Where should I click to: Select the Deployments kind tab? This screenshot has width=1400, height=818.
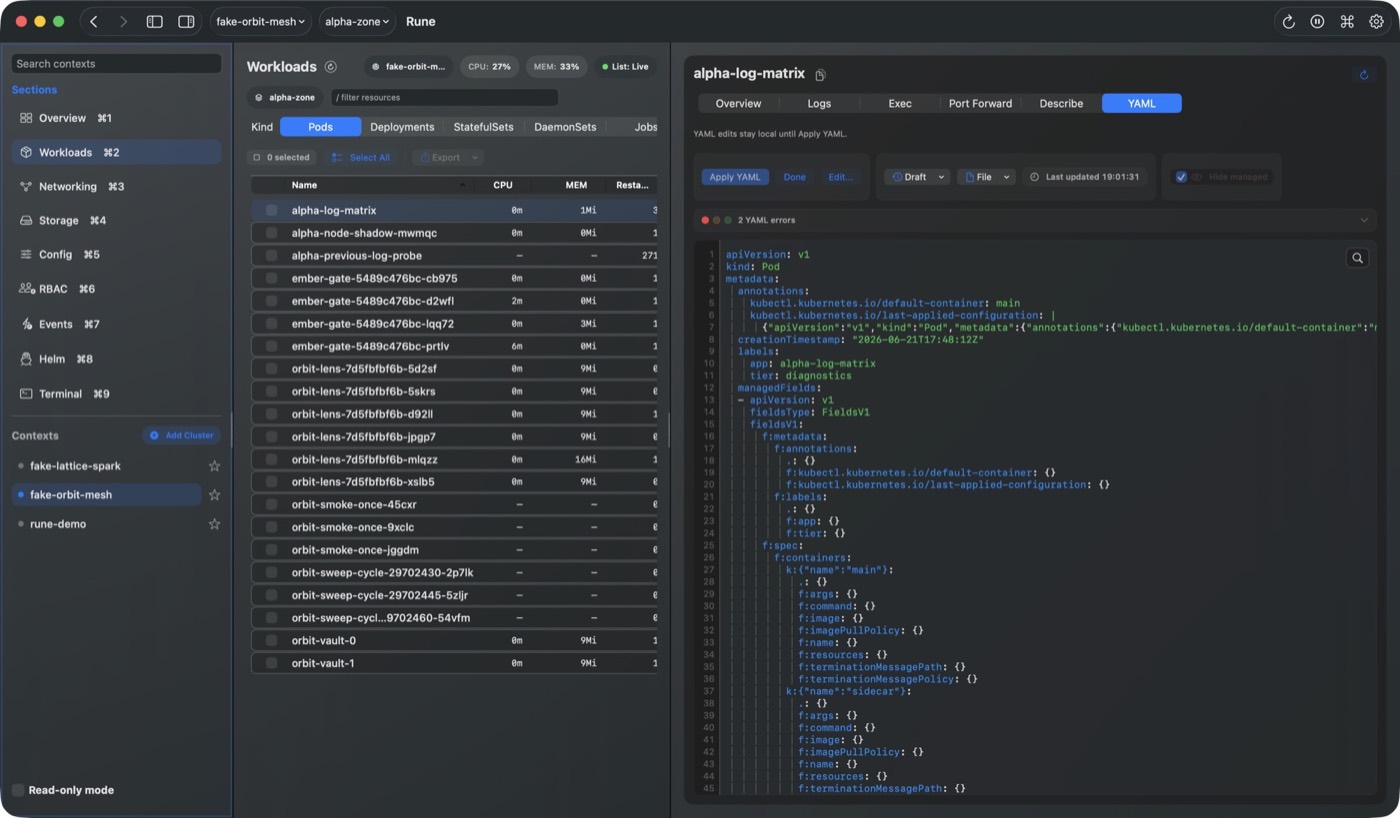pos(402,127)
